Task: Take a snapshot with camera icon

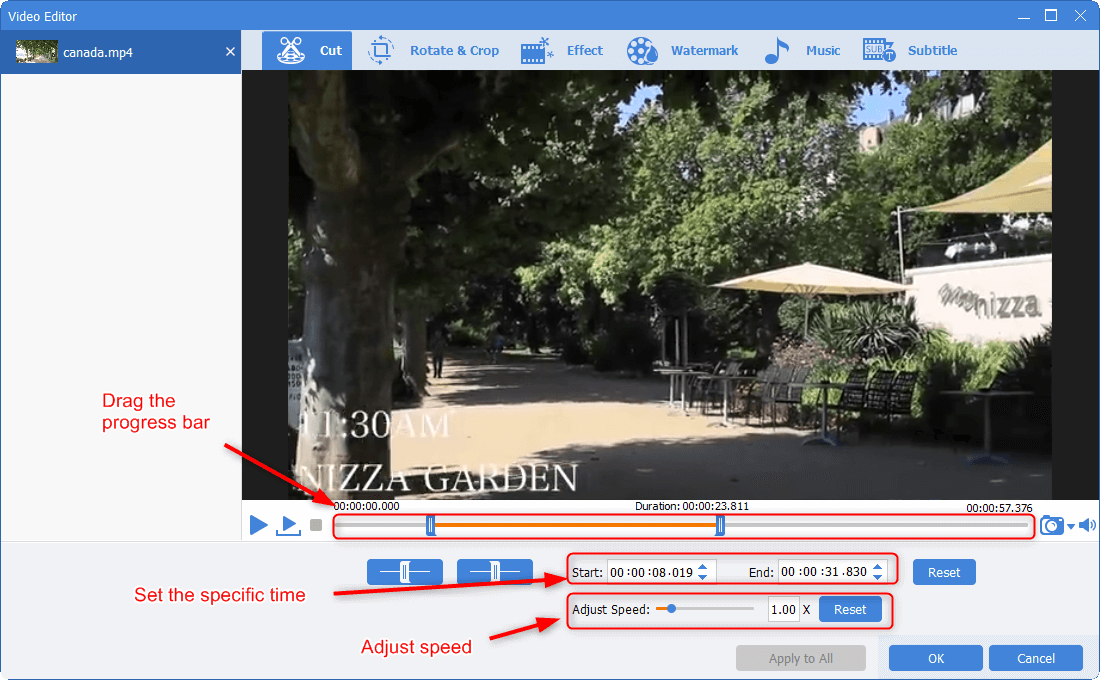Action: coord(1051,525)
